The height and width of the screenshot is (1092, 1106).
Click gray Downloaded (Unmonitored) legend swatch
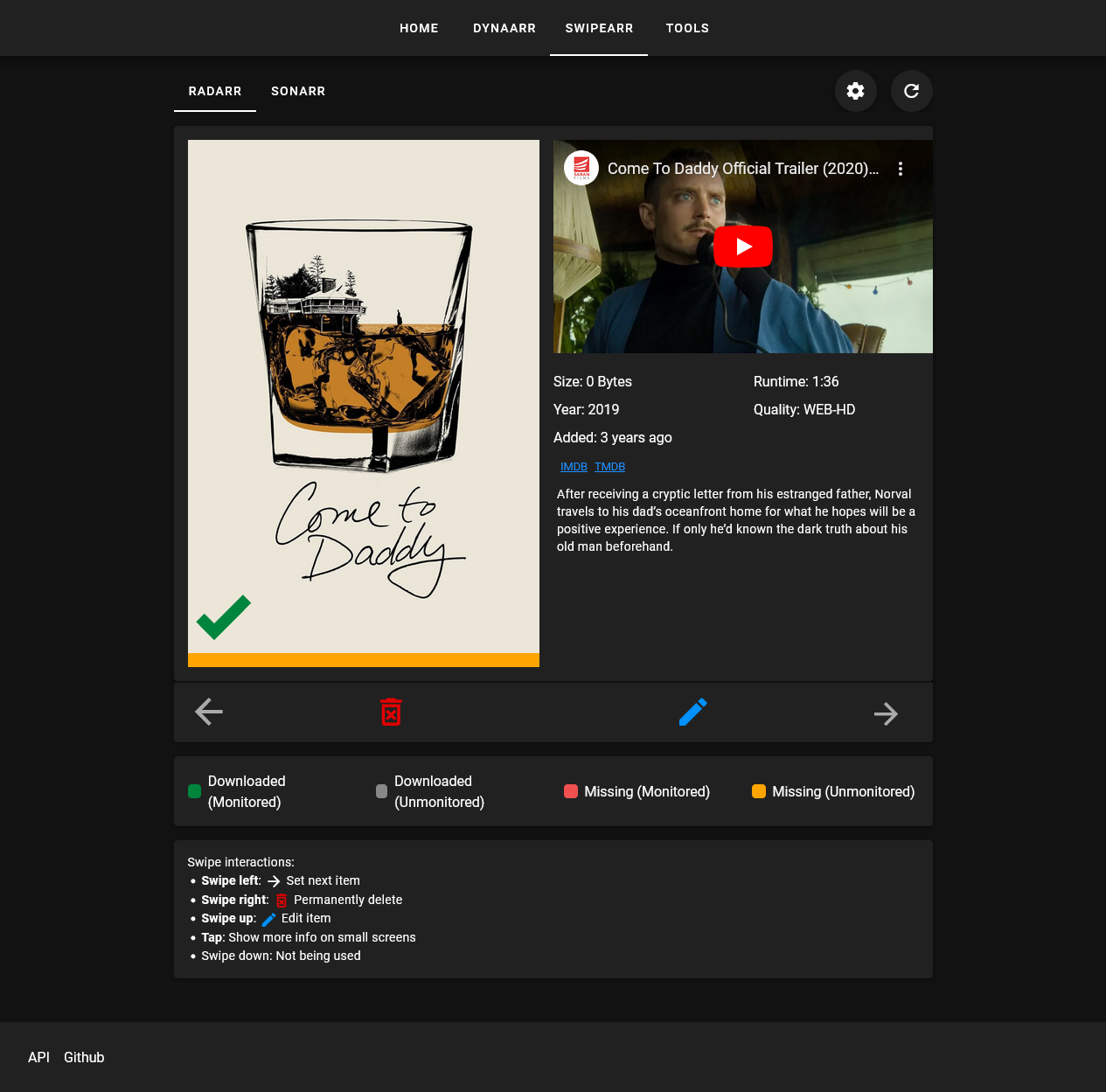pyautogui.click(x=381, y=791)
